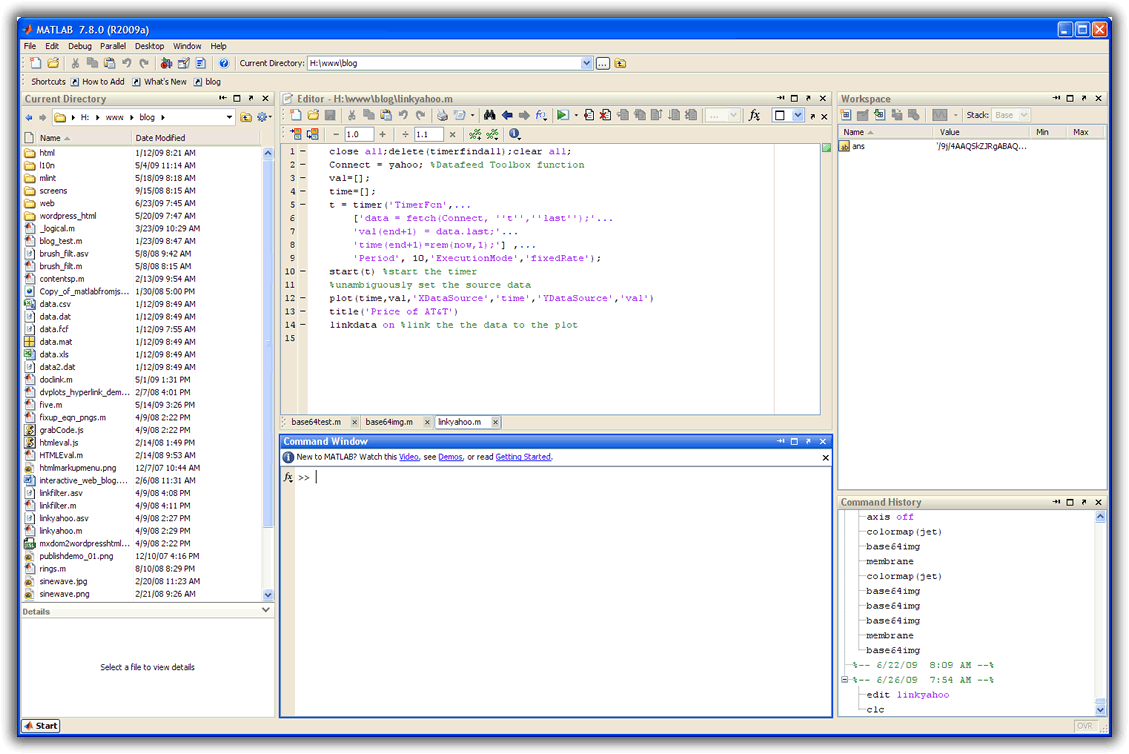Open the Debug menu
Viewport: 1129px width, 754px height.
click(x=80, y=46)
